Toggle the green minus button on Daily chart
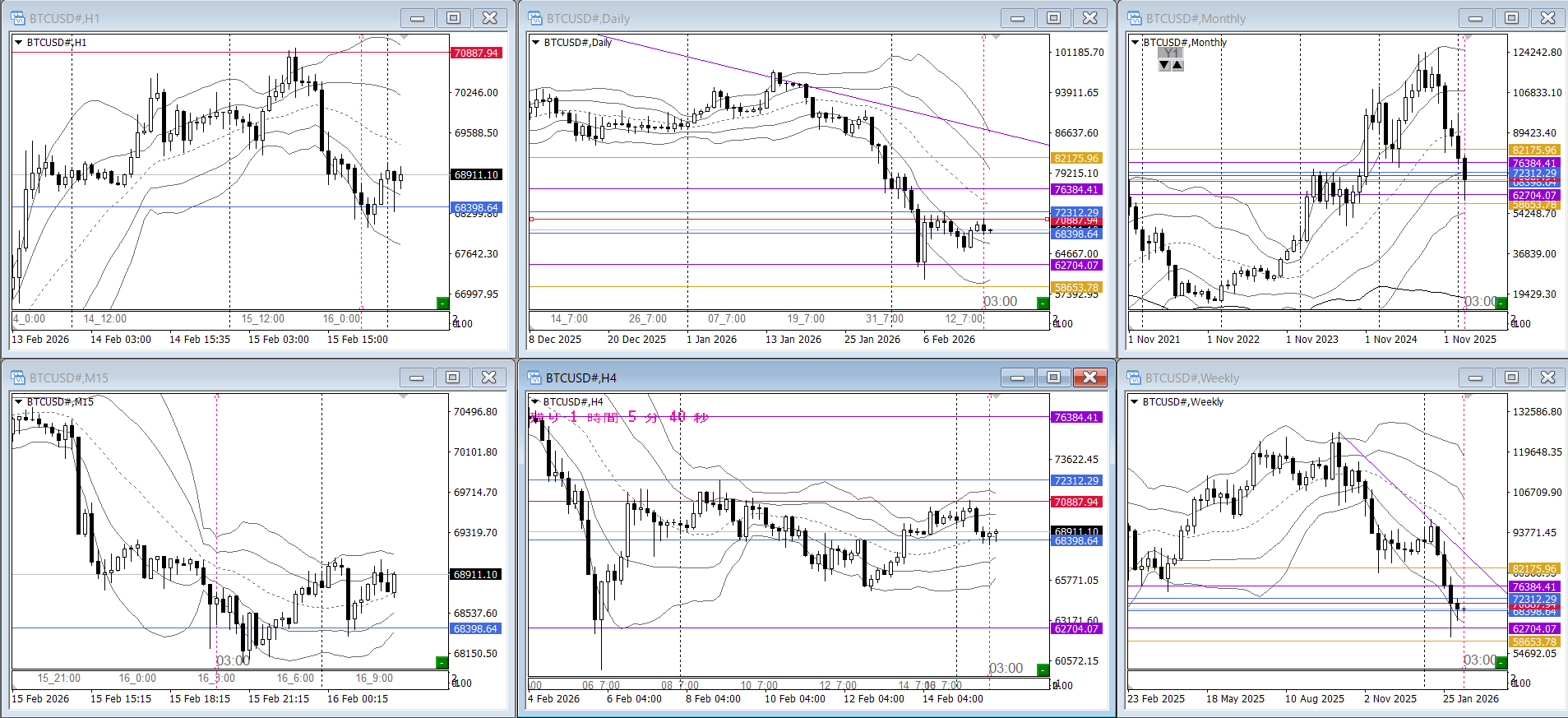The height and width of the screenshot is (718, 1568). pyautogui.click(x=1043, y=303)
